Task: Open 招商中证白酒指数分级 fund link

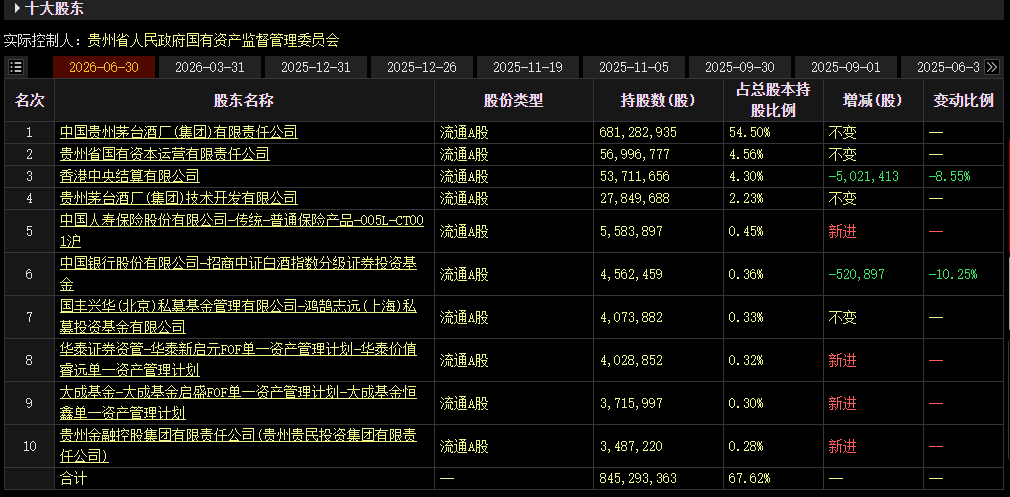Action: [x=238, y=274]
